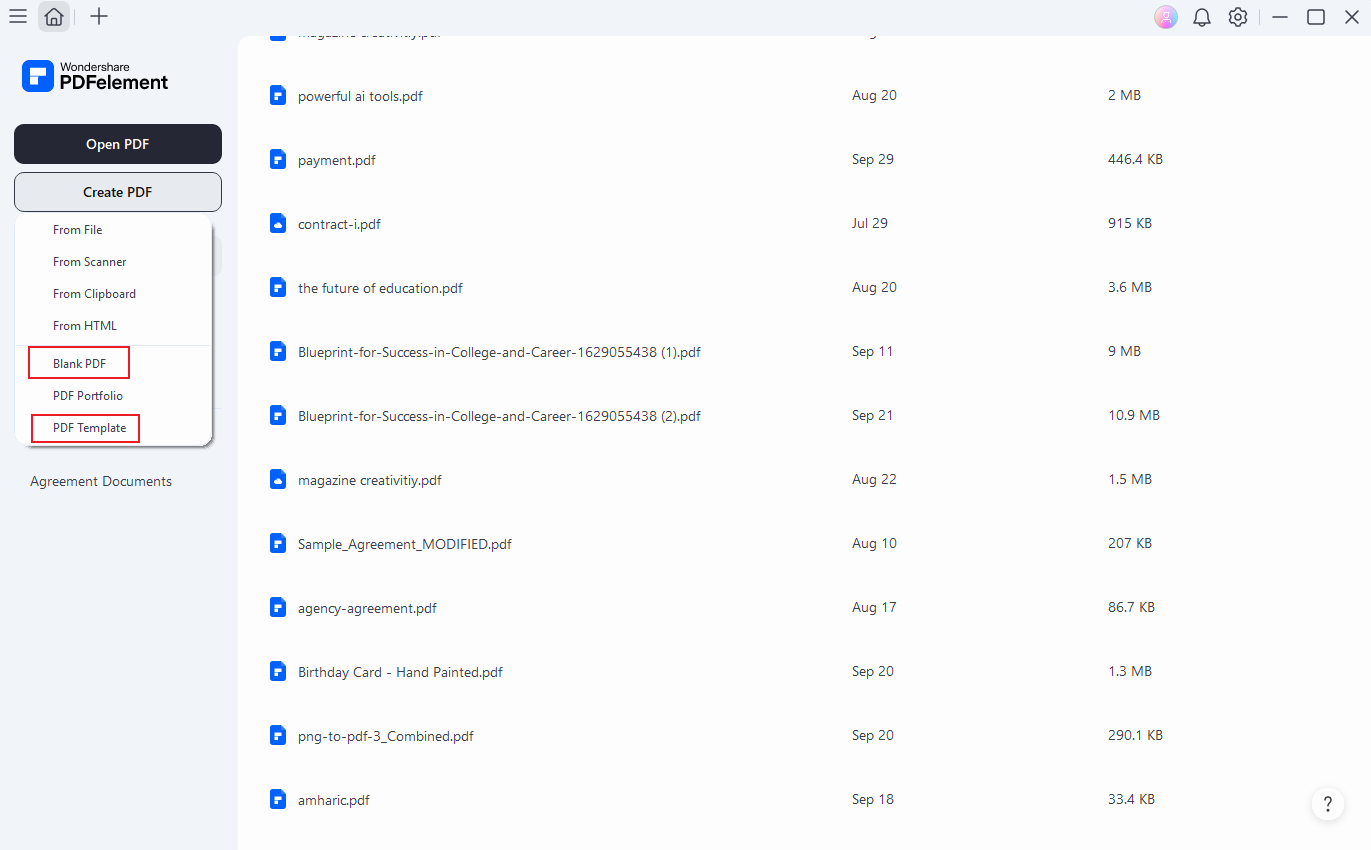Select From HTML menu entry
The width and height of the screenshot is (1371, 850).
(x=85, y=326)
